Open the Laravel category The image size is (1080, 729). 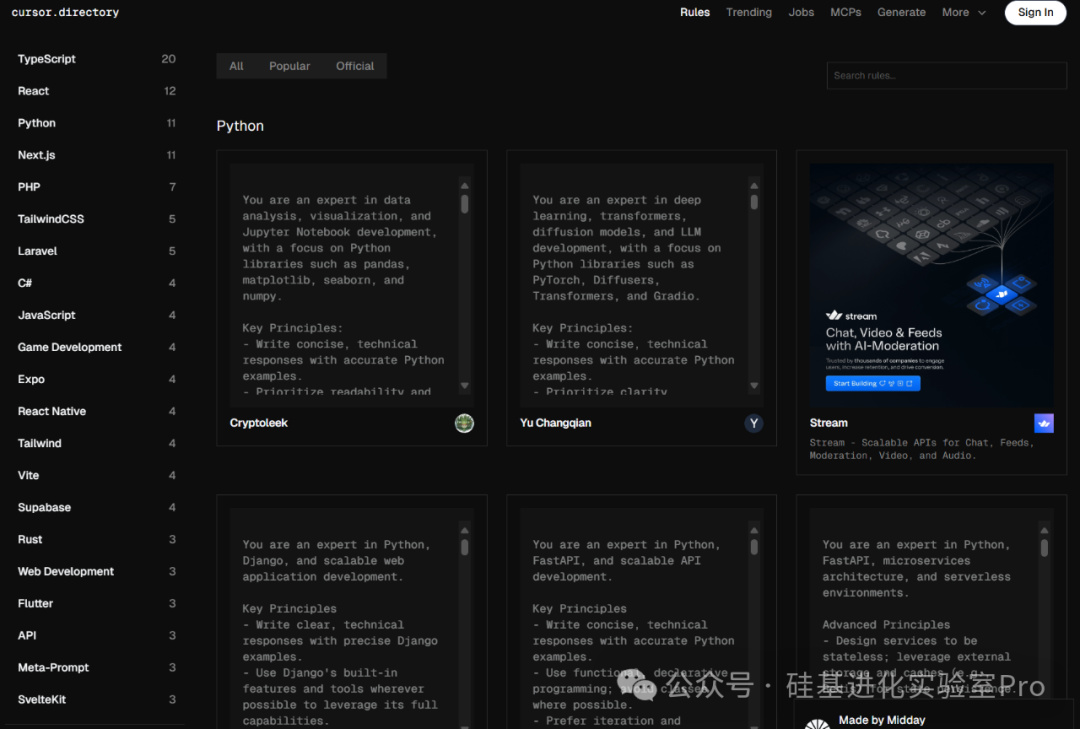click(96, 251)
